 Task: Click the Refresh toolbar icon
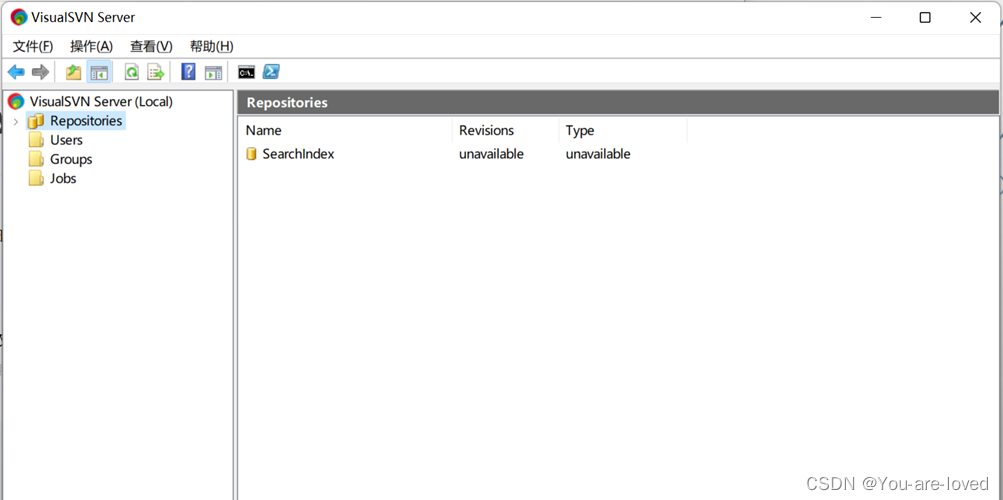pyautogui.click(x=132, y=72)
